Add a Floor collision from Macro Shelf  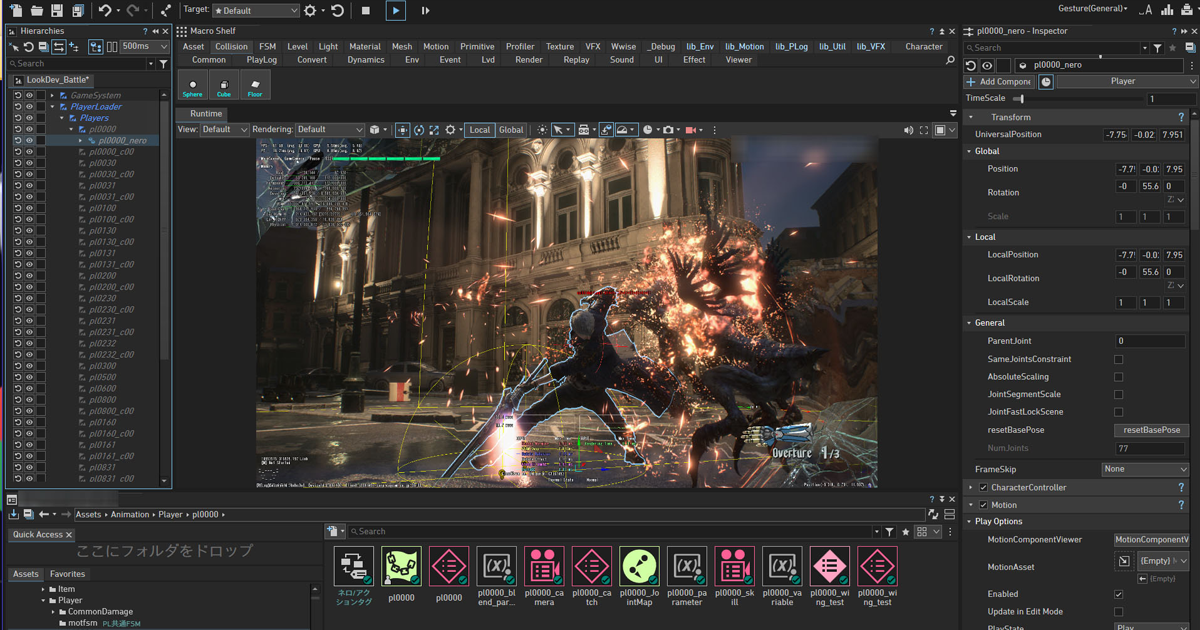click(255, 86)
